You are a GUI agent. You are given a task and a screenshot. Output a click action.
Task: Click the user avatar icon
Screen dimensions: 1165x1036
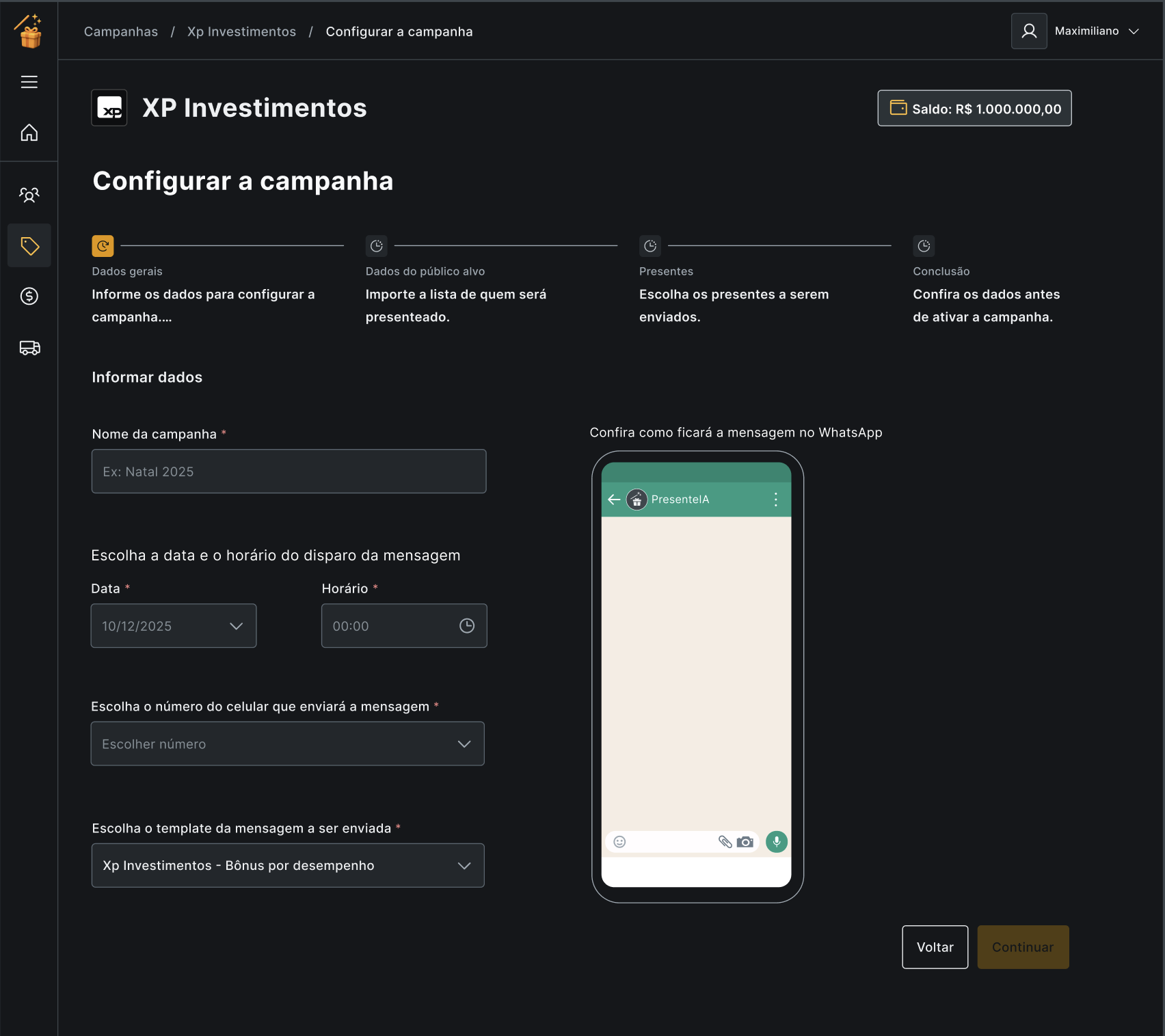click(1029, 31)
